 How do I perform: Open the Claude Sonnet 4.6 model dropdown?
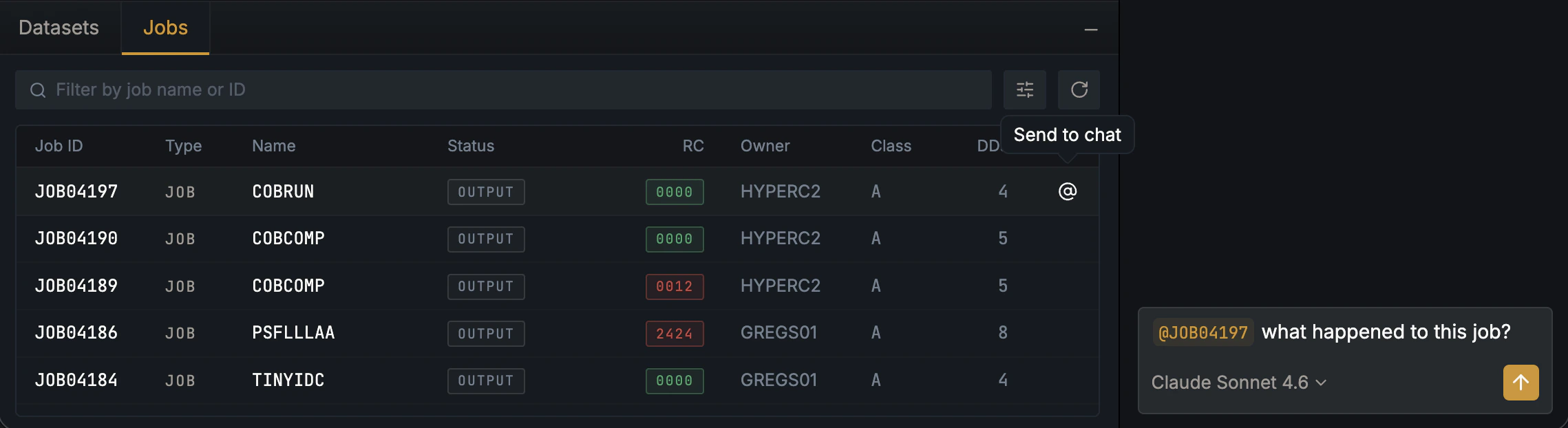(1238, 383)
